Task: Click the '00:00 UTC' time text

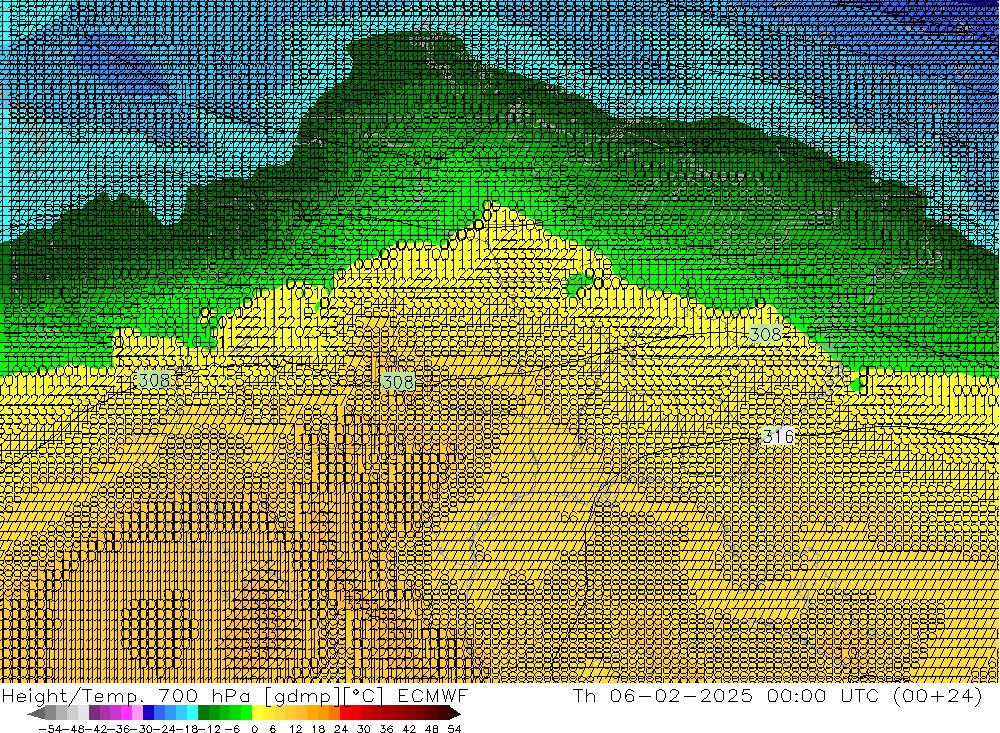Action: (x=823, y=696)
